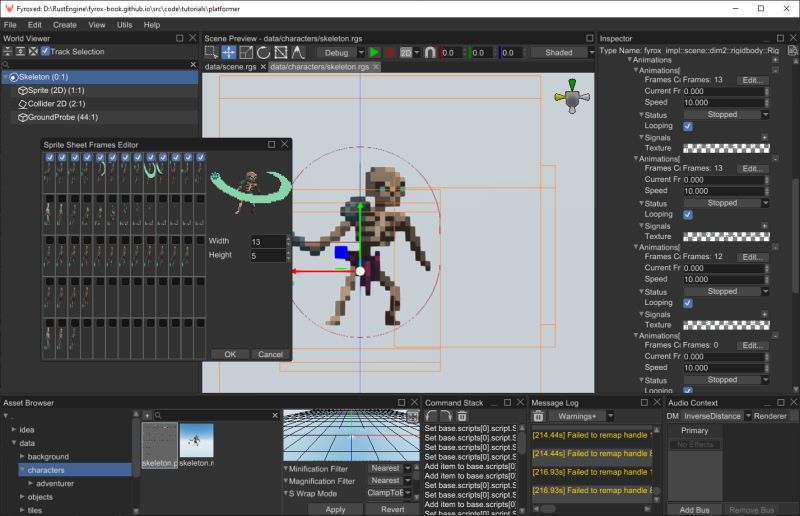Click OK in Sprite Sheet Frames Editor
The height and width of the screenshot is (516, 800).
click(230, 354)
